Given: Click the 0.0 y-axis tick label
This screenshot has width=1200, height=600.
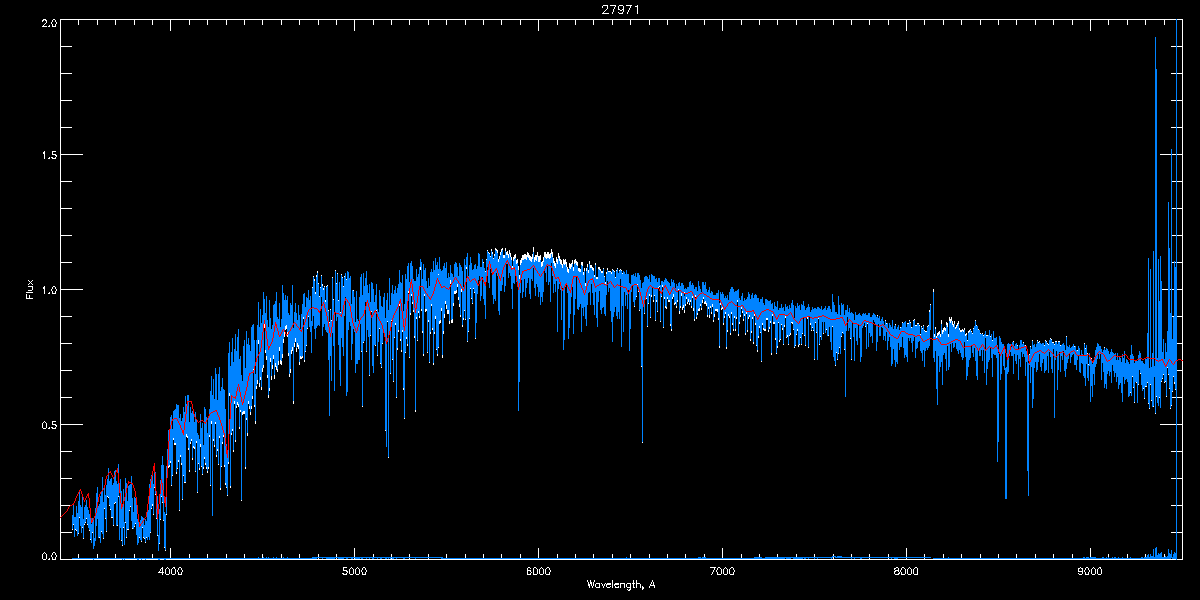Looking at the screenshot, I should (x=50, y=555).
